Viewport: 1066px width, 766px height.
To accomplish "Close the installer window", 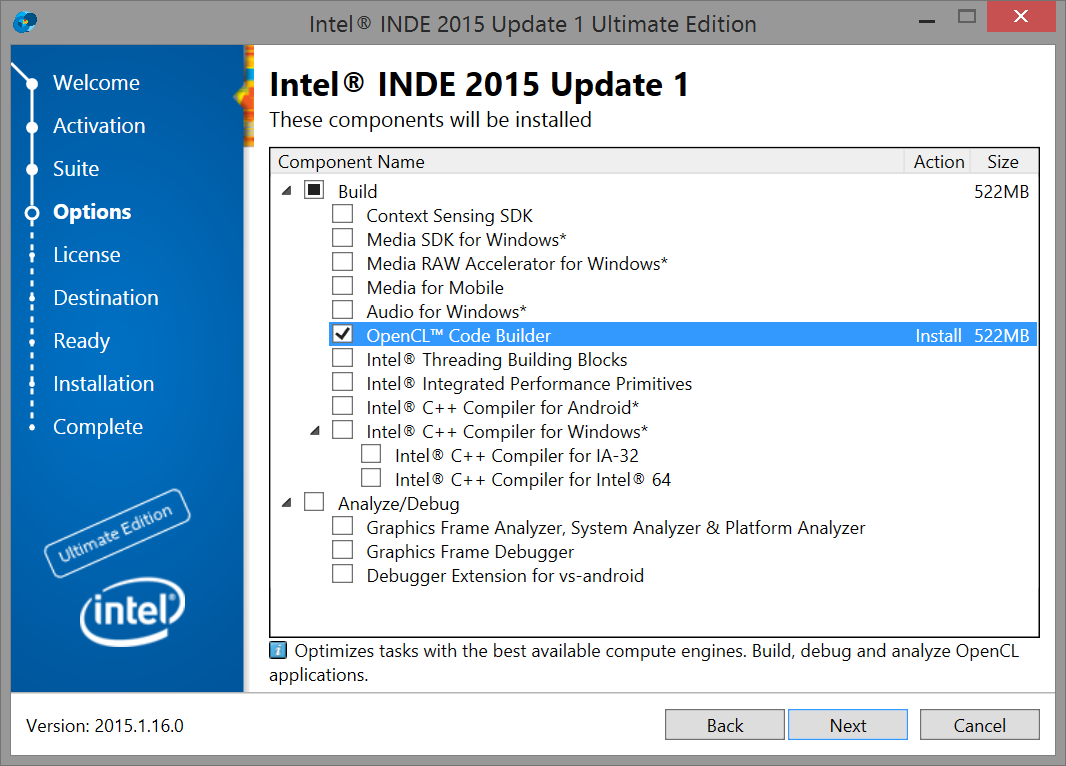I will (1021, 16).
